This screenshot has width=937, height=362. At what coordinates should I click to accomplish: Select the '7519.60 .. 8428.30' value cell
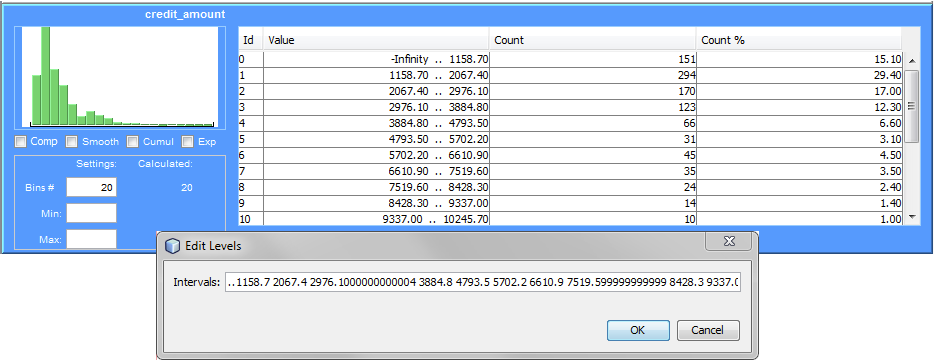pos(376,187)
